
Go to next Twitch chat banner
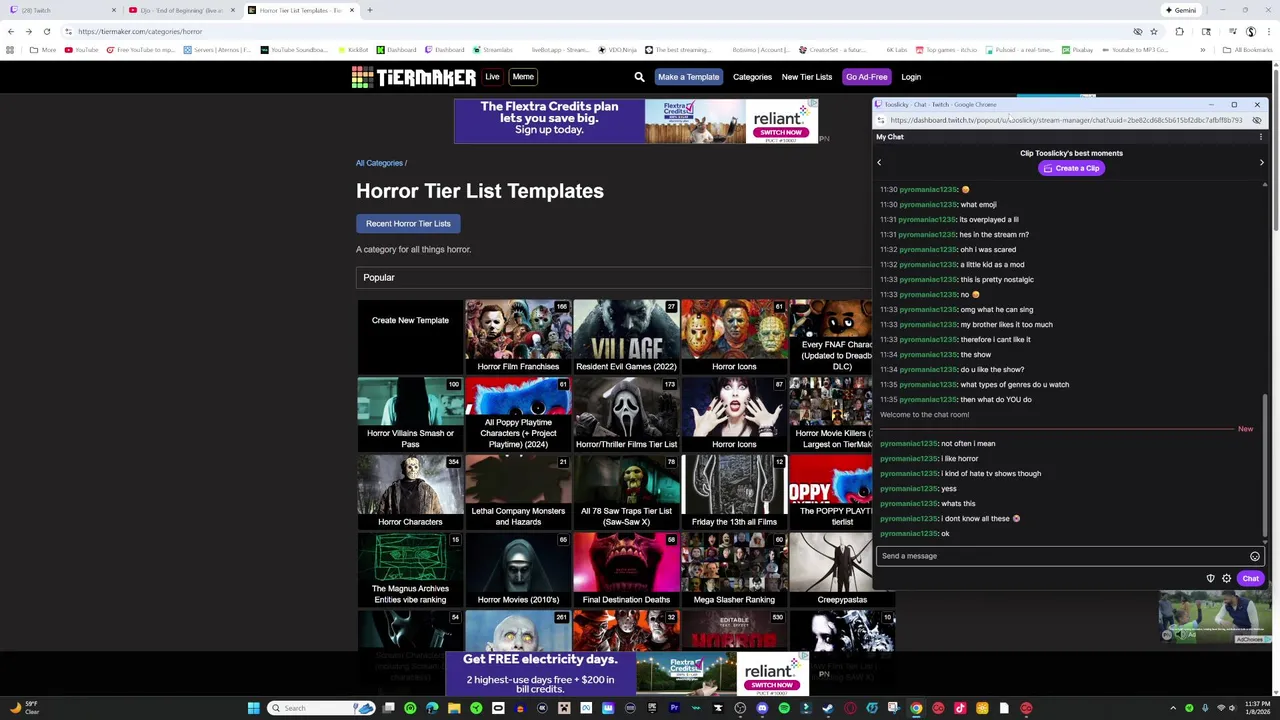pyautogui.click(x=1261, y=162)
